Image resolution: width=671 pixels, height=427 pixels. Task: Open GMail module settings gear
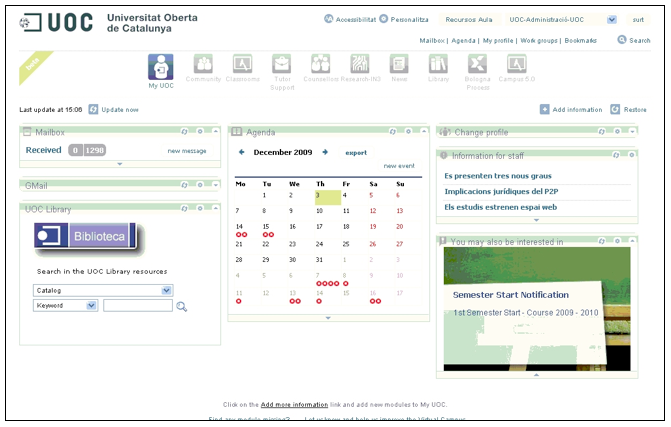[x=200, y=185]
